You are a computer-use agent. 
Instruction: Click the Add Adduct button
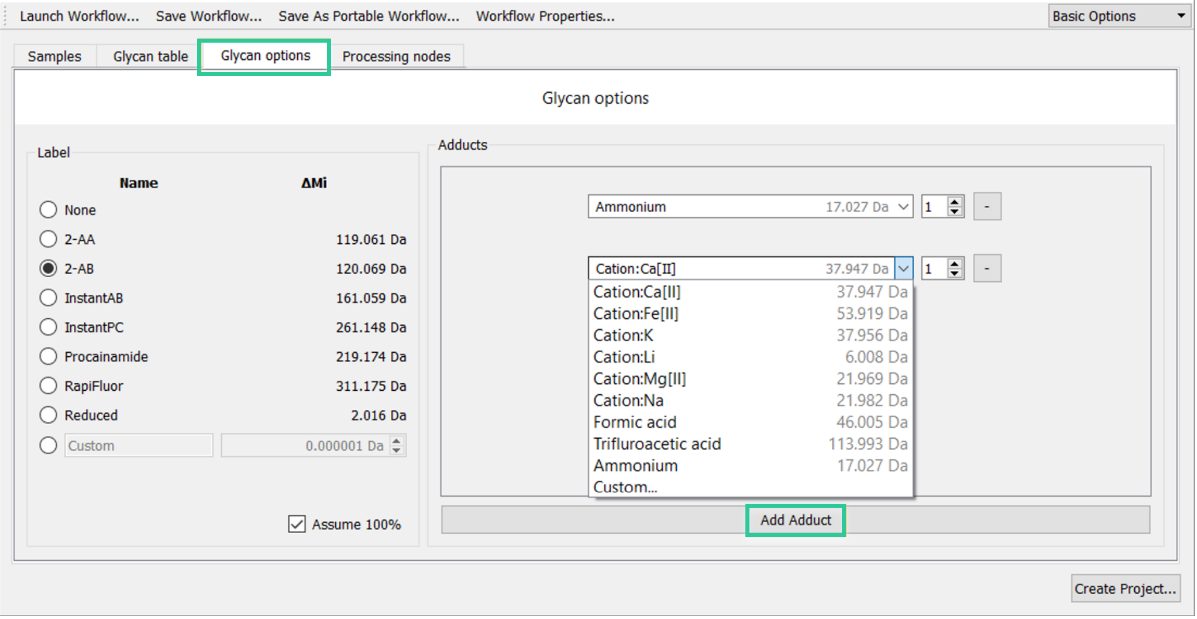click(795, 521)
